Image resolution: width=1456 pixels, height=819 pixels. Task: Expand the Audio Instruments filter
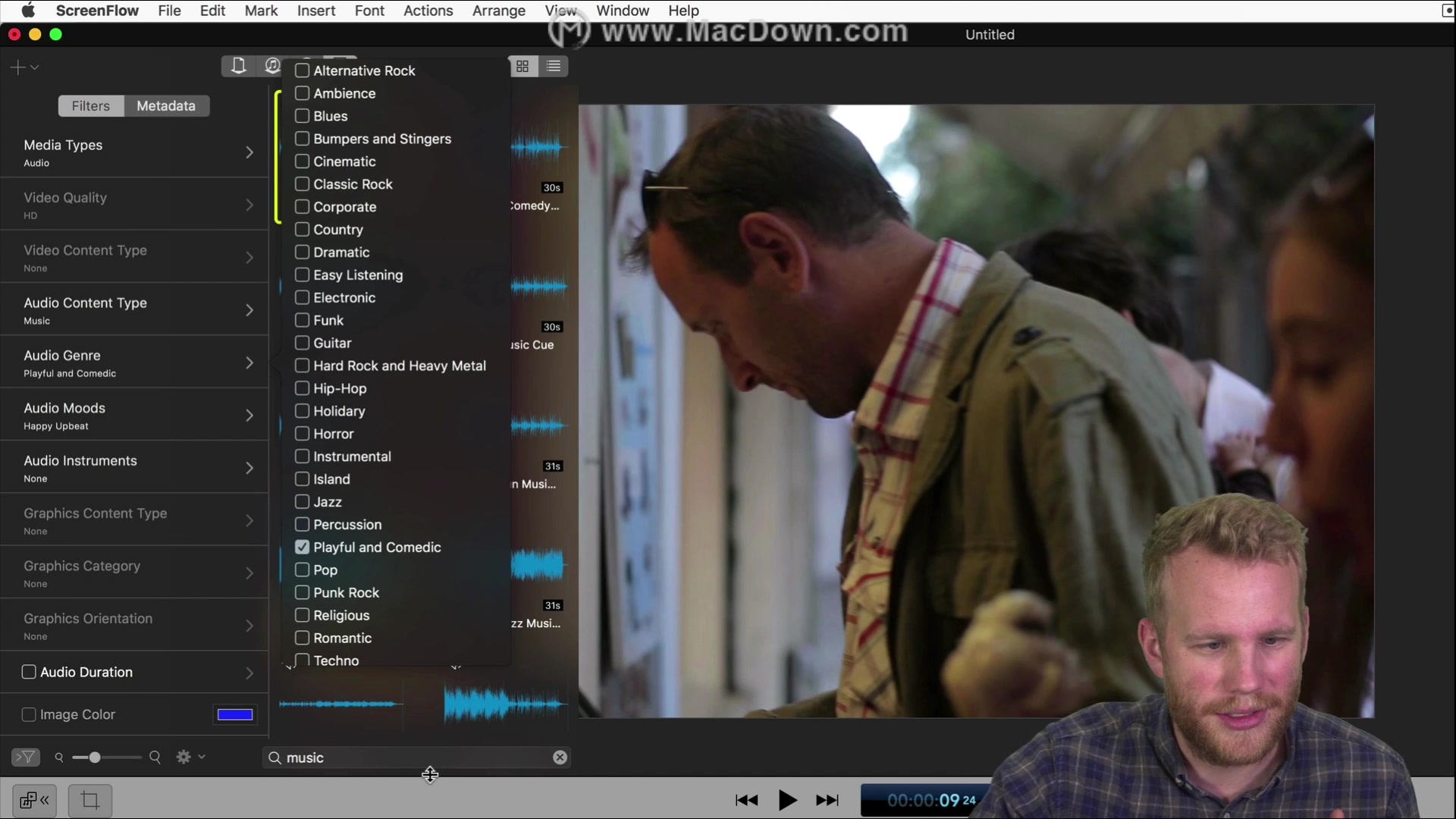249,468
